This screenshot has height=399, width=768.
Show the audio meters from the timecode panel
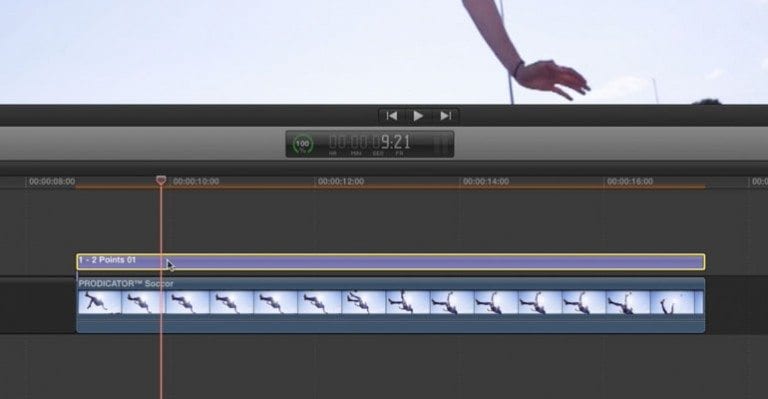(x=443, y=144)
